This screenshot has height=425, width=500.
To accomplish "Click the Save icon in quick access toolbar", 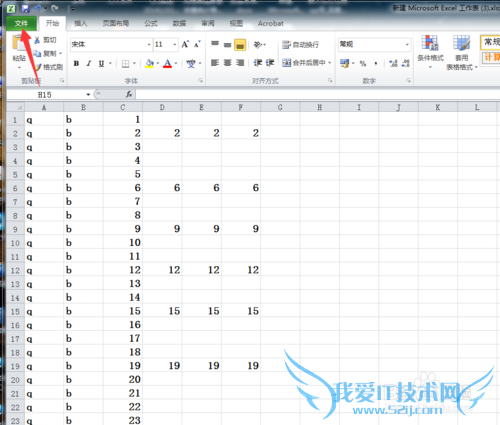I will pyautogui.click(x=25, y=9).
